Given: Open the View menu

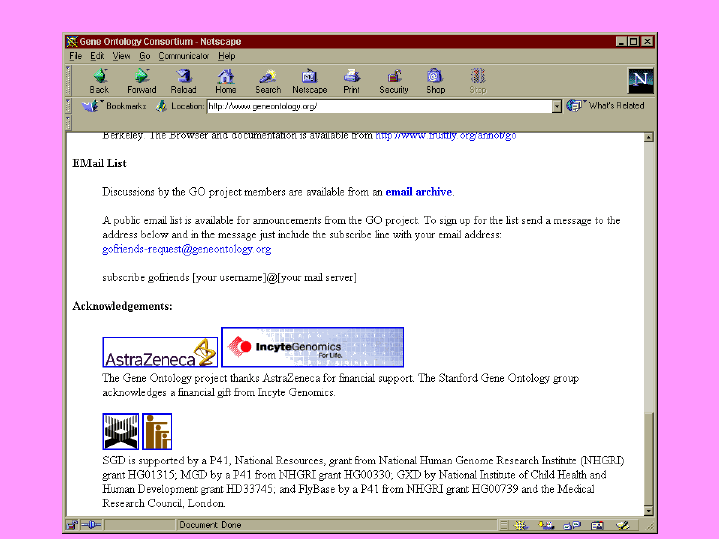Looking at the screenshot, I should (x=121, y=56).
